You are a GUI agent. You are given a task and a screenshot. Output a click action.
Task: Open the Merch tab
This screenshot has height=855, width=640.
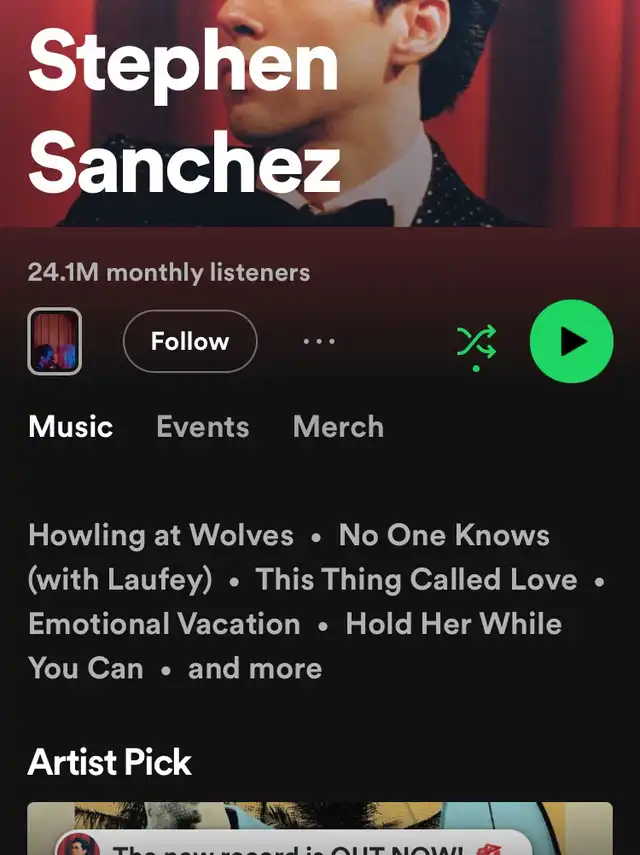click(x=339, y=426)
